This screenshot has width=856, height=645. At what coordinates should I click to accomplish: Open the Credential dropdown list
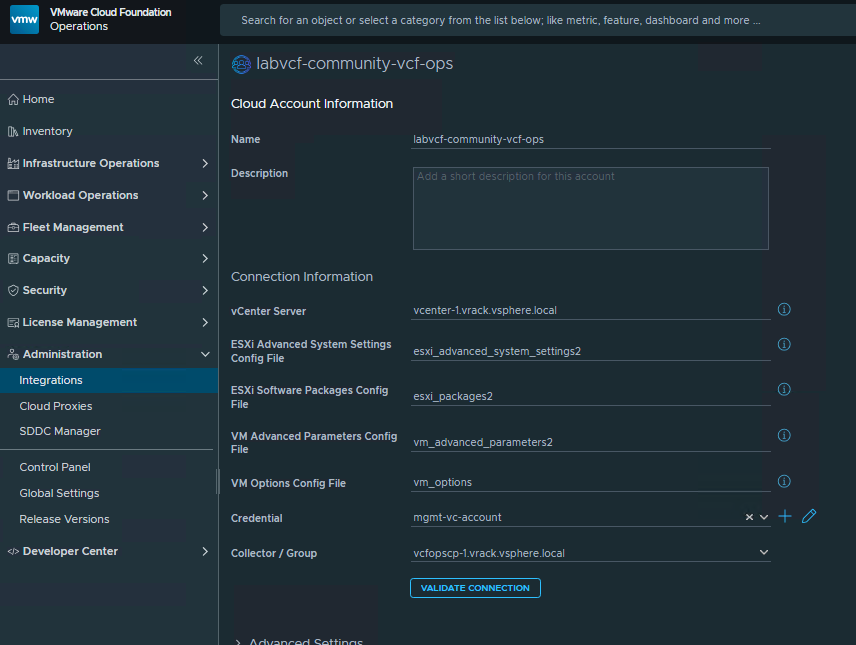764,517
